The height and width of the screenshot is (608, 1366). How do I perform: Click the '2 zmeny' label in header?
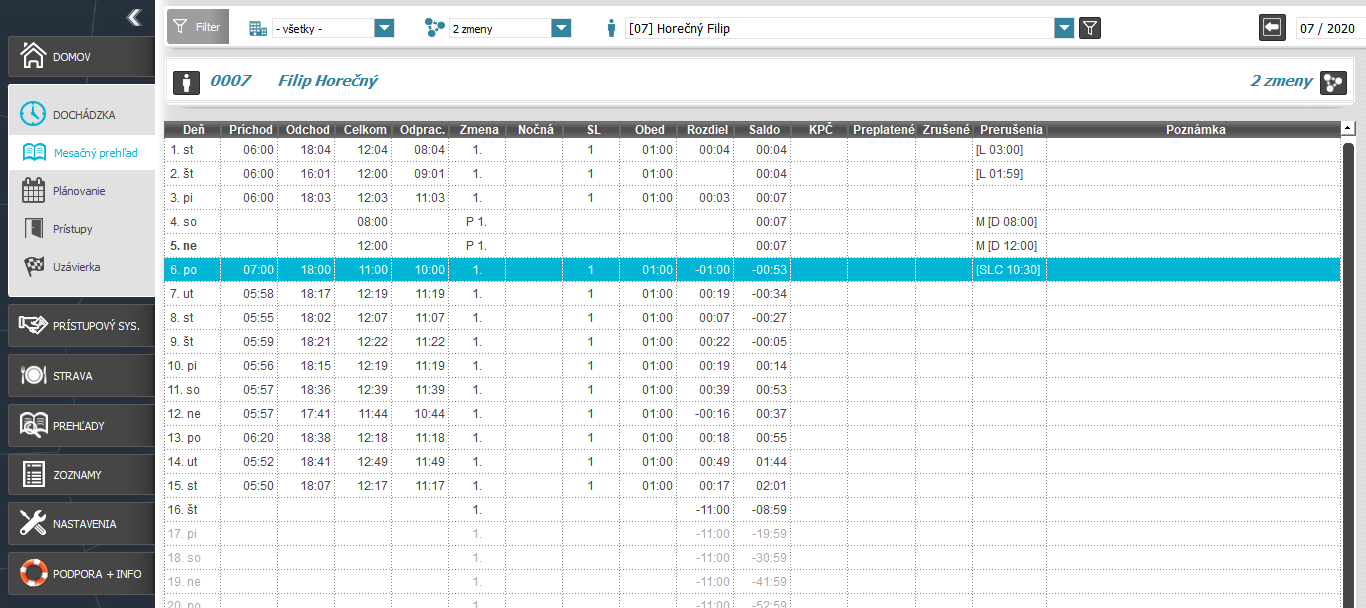[x=1281, y=81]
